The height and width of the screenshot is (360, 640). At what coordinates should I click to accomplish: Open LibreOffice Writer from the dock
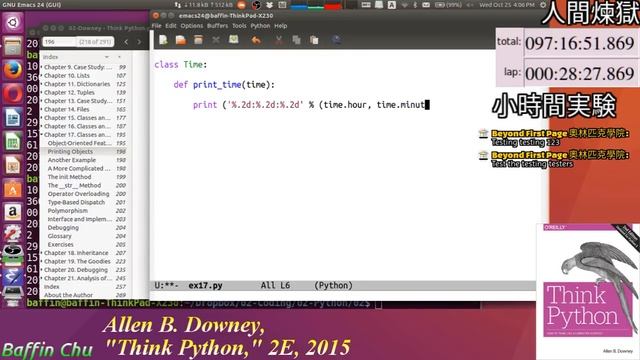click(13, 118)
